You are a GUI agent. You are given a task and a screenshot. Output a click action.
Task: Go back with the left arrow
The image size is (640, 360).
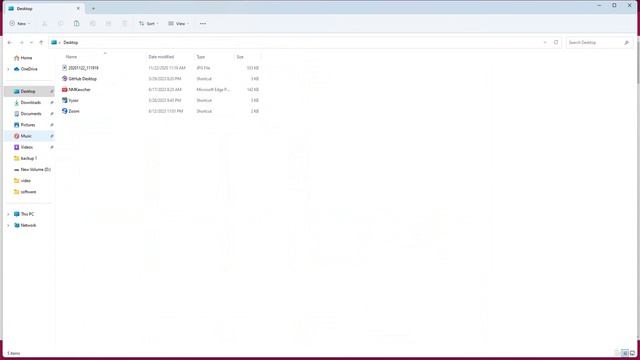click(10, 42)
